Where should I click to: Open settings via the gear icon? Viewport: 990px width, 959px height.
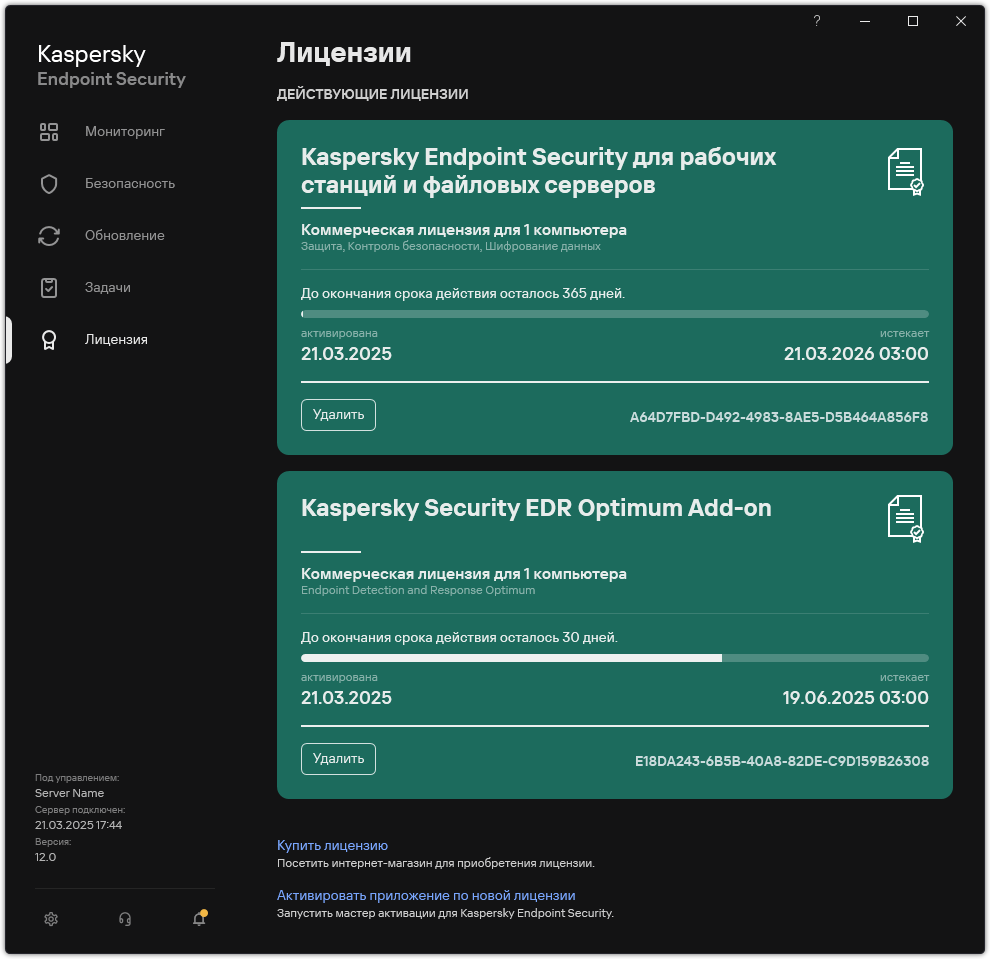click(x=51, y=919)
